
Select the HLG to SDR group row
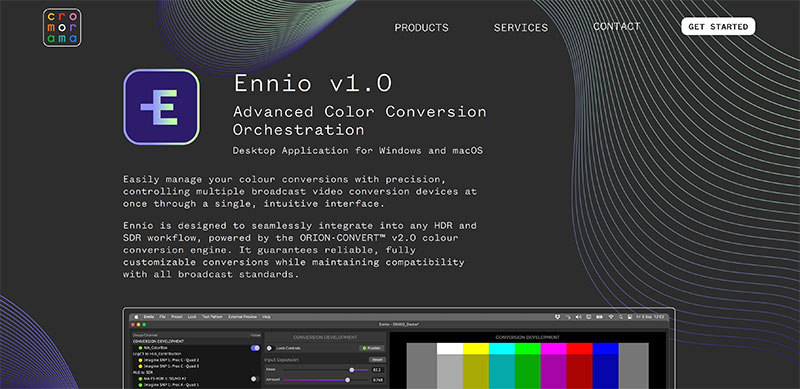point(196,372)
